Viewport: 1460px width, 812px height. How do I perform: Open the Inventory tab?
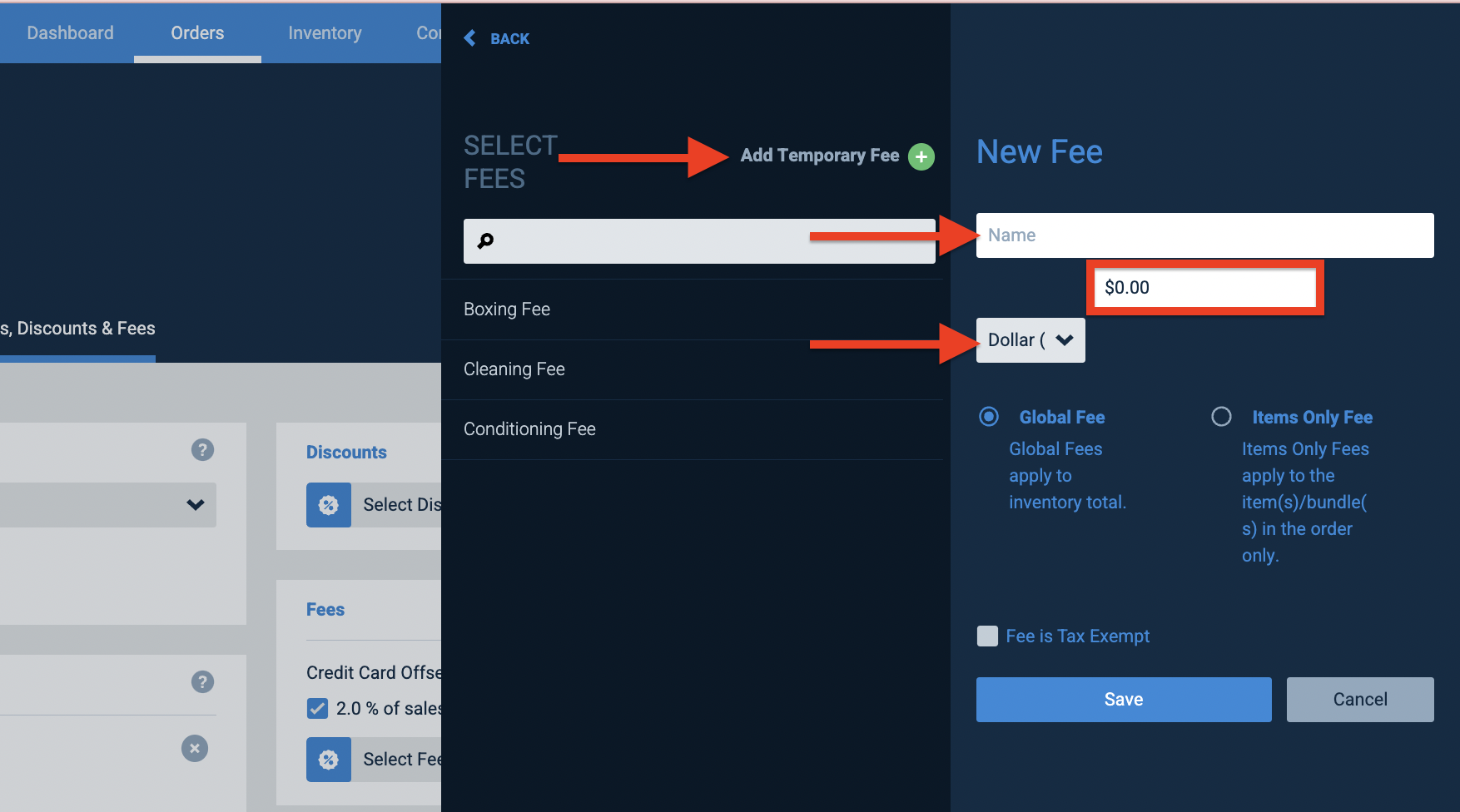[x=325, y=32]
